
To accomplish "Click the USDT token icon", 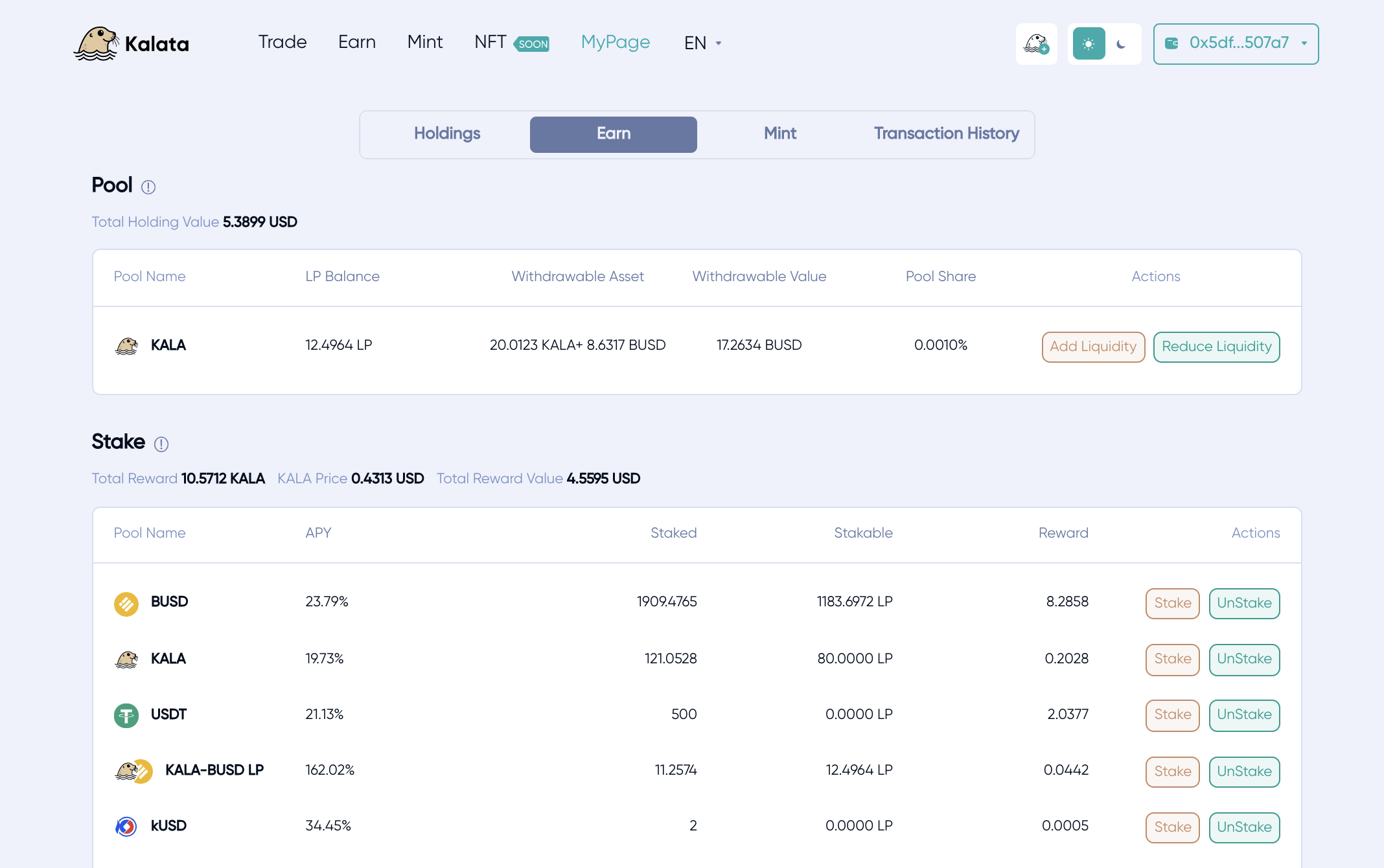I will click(x=126, y=715).
